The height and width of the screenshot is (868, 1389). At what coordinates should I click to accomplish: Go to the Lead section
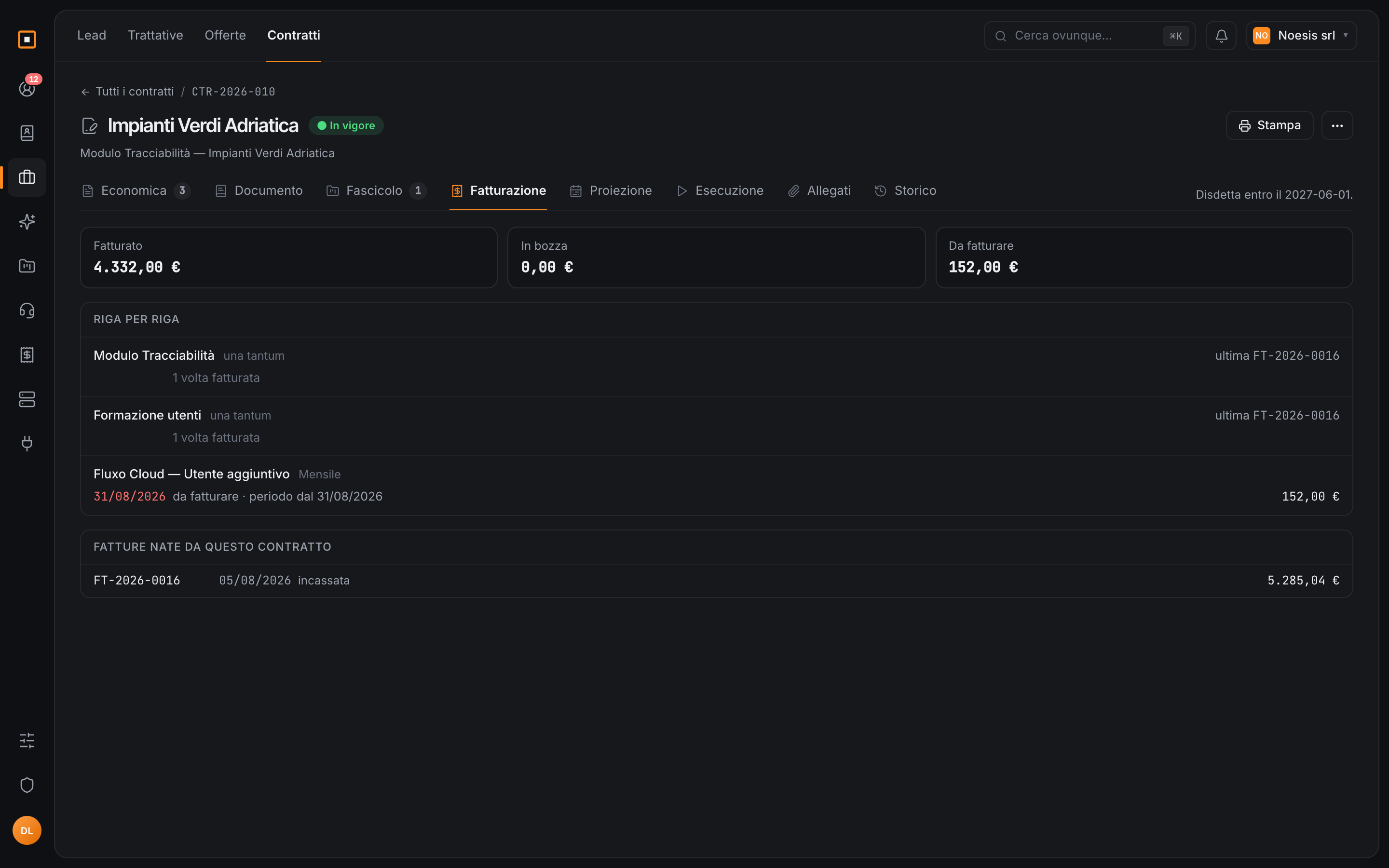(x=92, y=35)
